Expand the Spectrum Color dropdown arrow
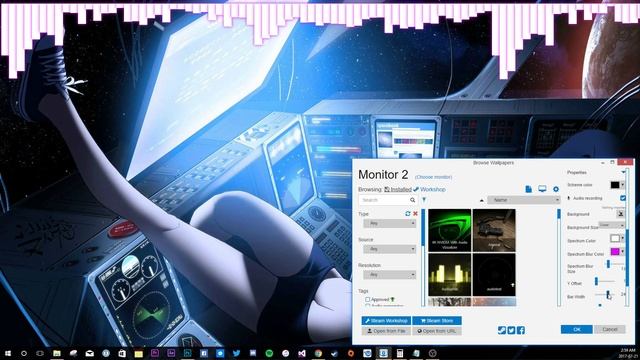Image resolution: width=640 pixels, height=360 pixels. [x=622, y=238]
